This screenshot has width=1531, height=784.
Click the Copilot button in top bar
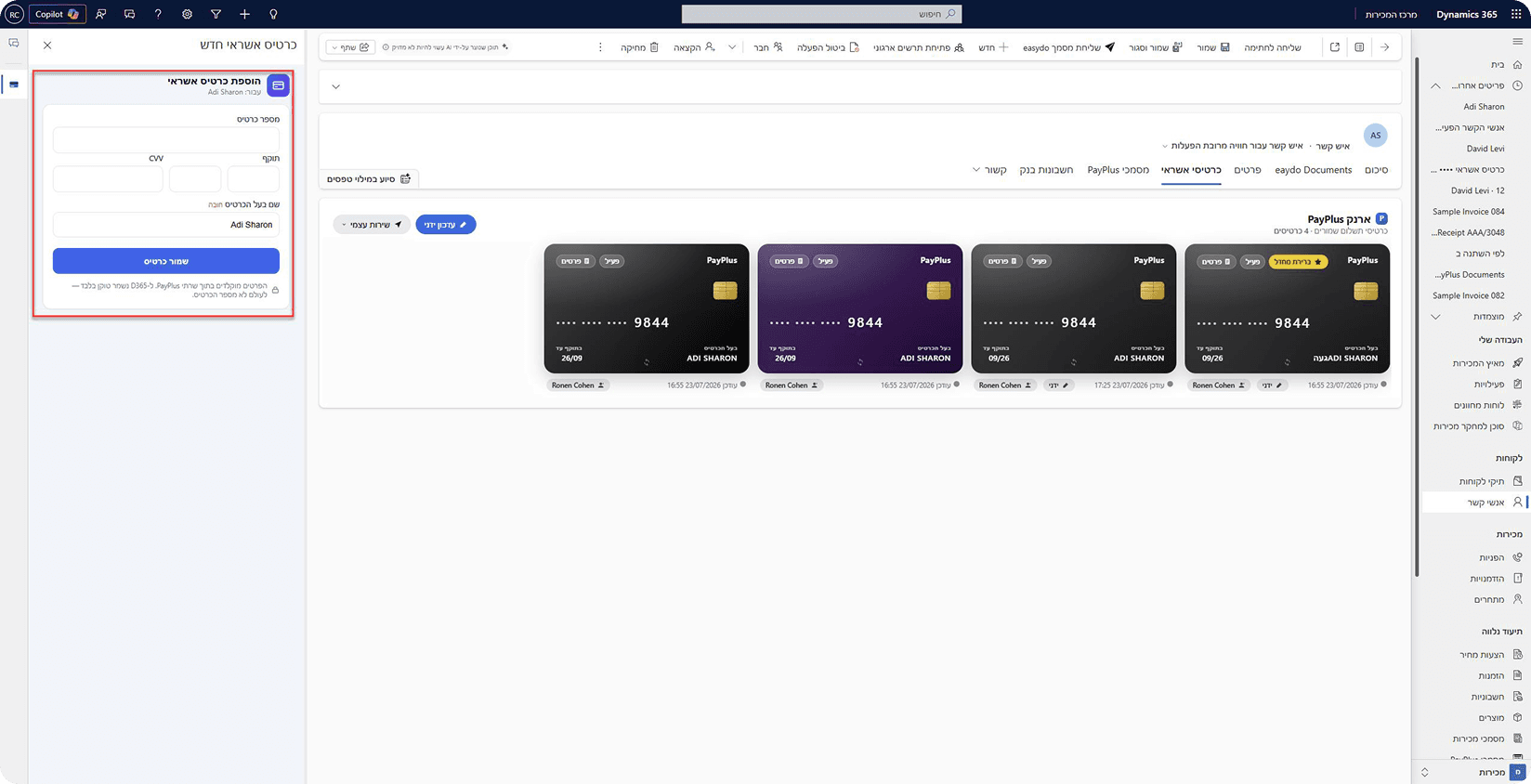pyautogui.click(x=58, y=14)
